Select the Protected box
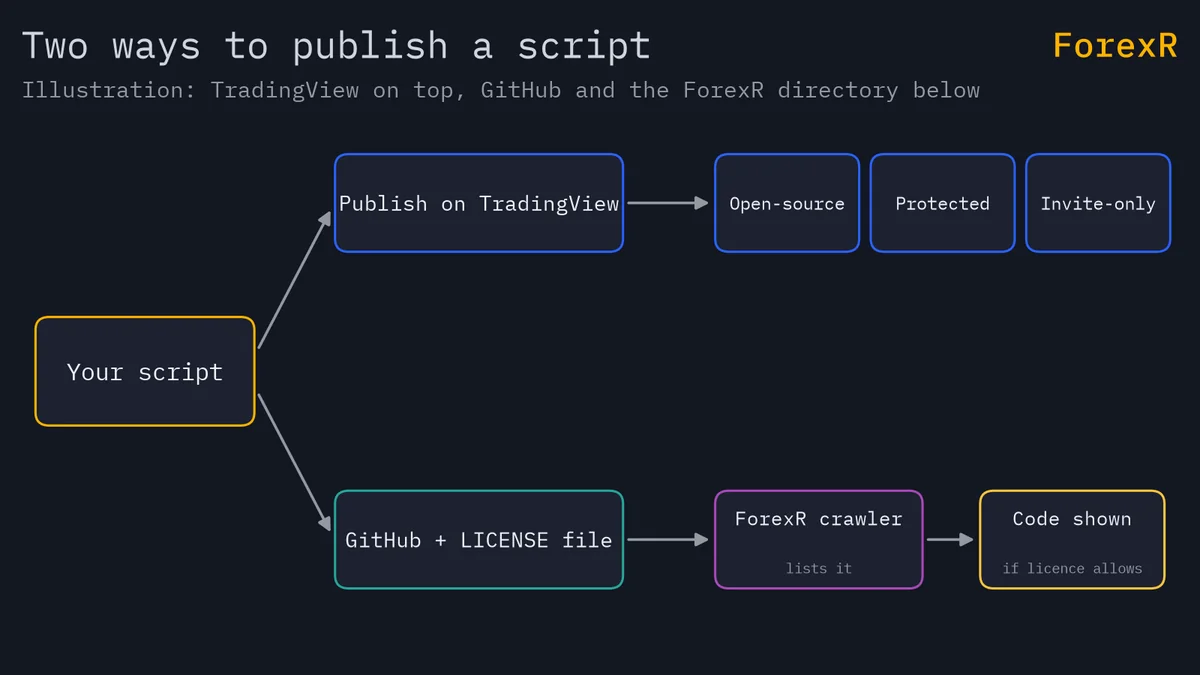The image size is (1200, 675). (942, 203)
